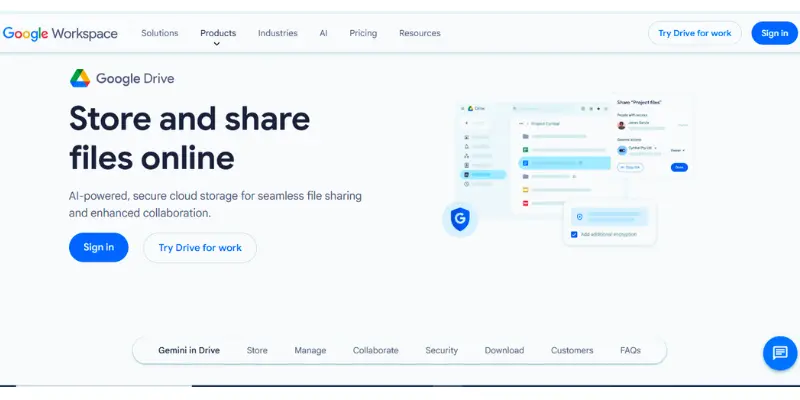The height and width of the screenshot is (400, 800).
Task: Click the yellow Slides file icon in preview
Action: point(524,188)
